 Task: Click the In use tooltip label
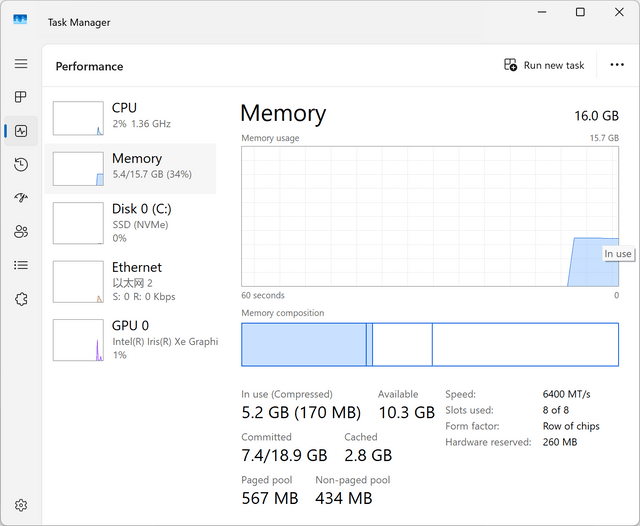pos(618,254)
